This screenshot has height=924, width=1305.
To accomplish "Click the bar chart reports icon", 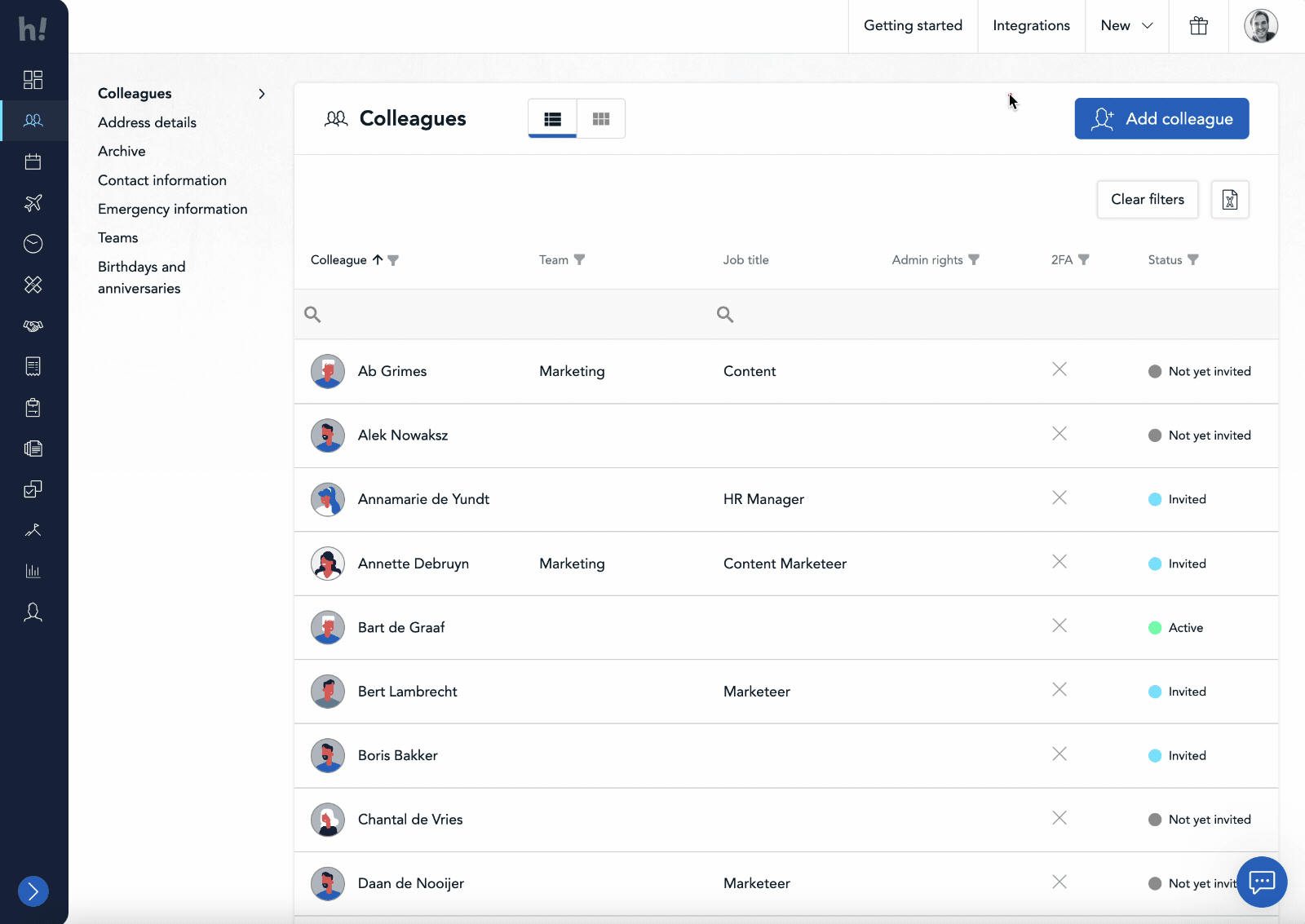I will [33, 571].
